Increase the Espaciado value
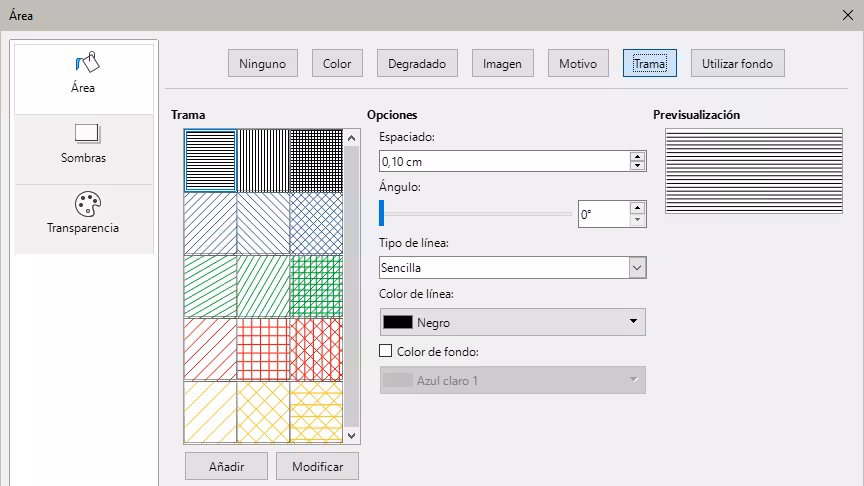The height and width of the screenshot is (486, 864). click(x=638, y=156)
